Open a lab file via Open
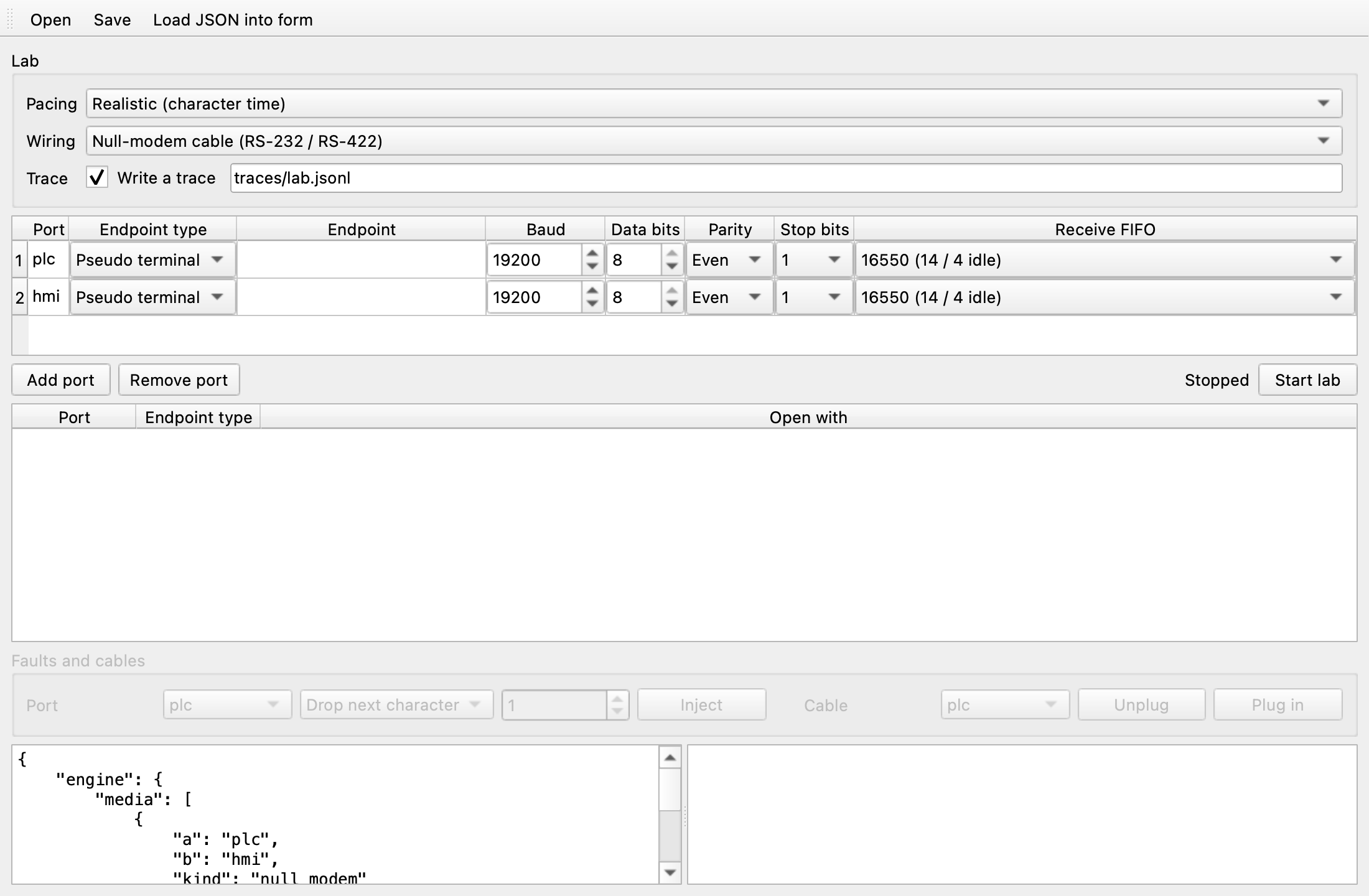 coord(50,20)
